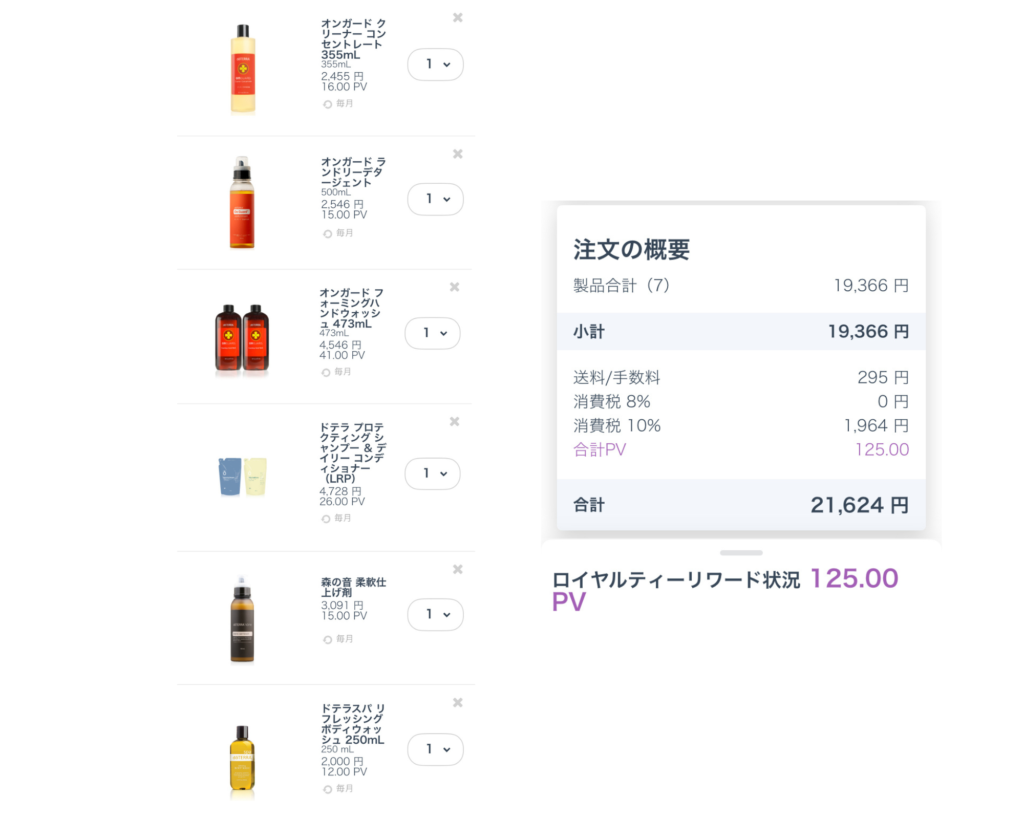Click the drag handle above ロイヤルティーリワード状況
This screenshot has height=819, width=1024.
pos(741,552)
